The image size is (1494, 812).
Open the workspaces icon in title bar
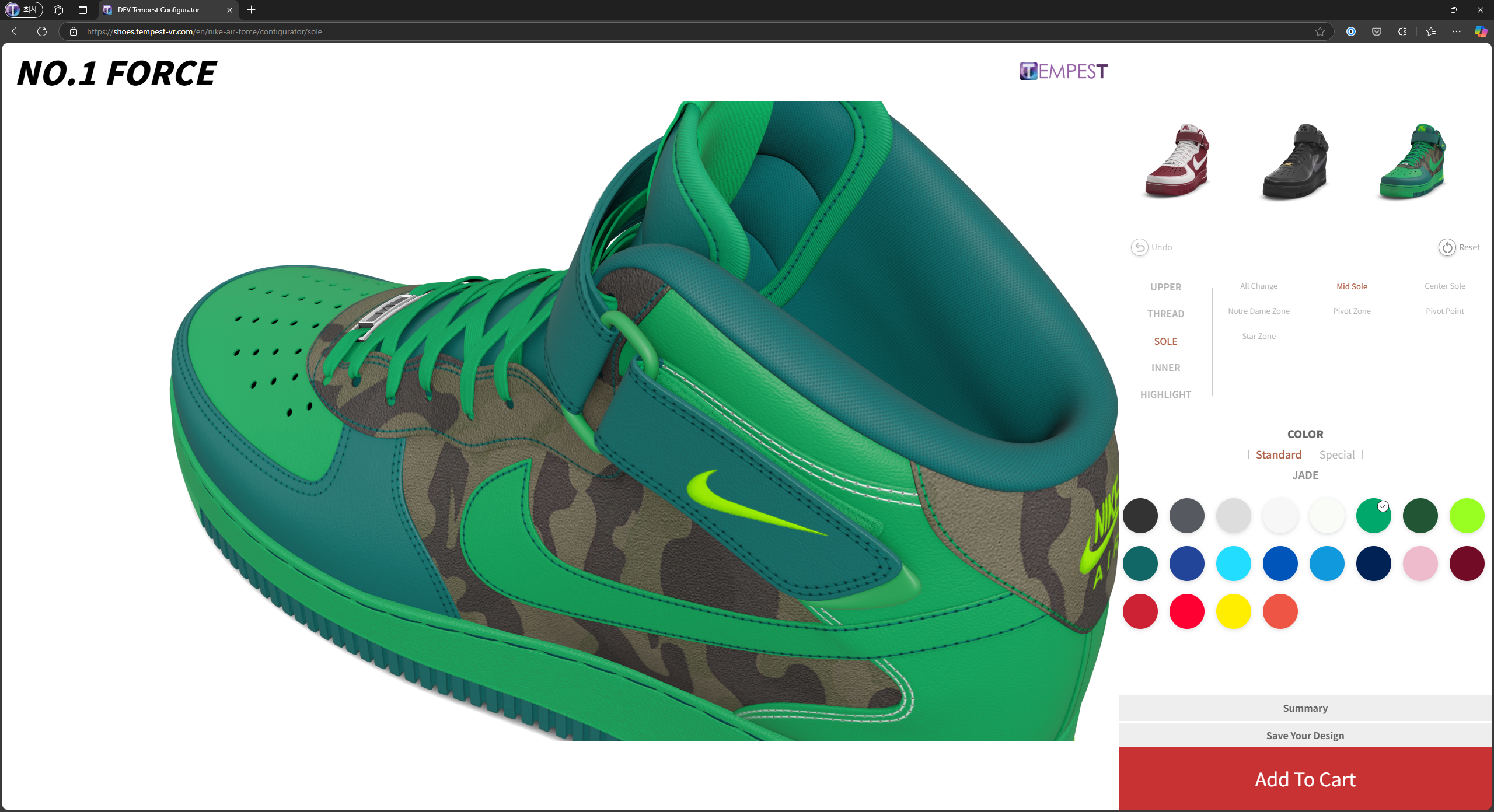tap(58, 10)
